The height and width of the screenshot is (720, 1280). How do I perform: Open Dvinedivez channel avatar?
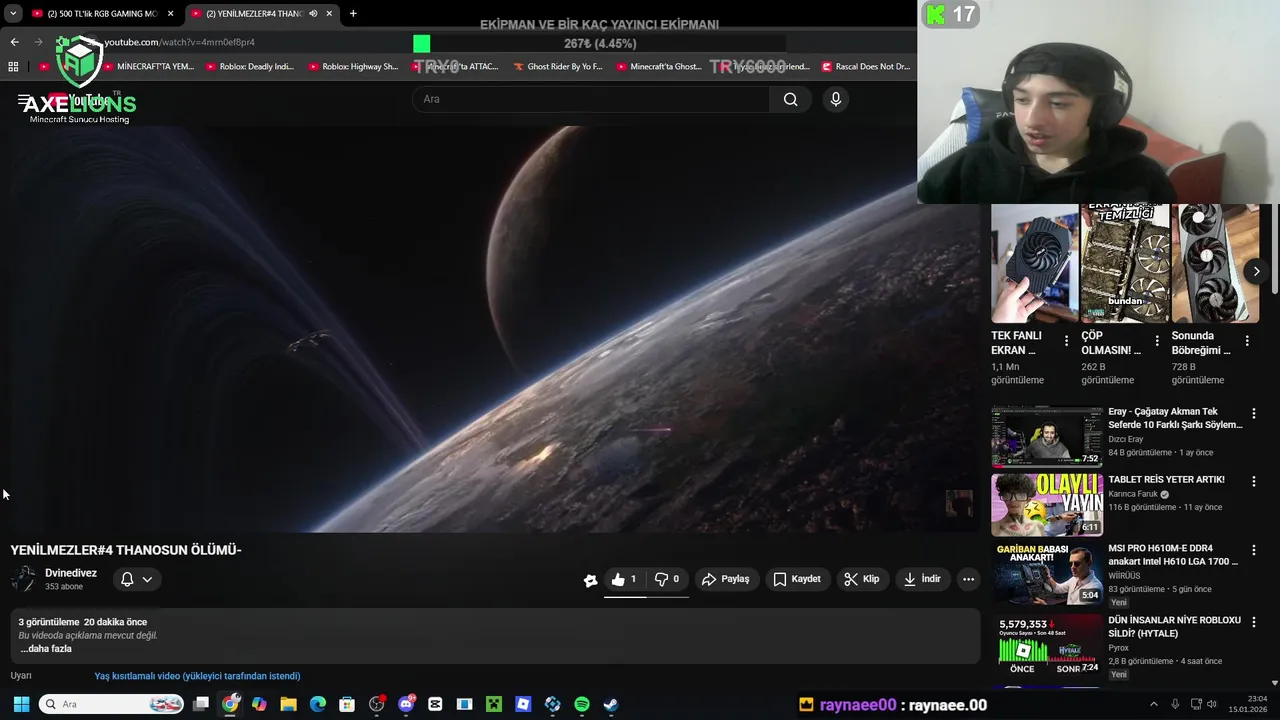pyautogui.click(x=24, y=579)
